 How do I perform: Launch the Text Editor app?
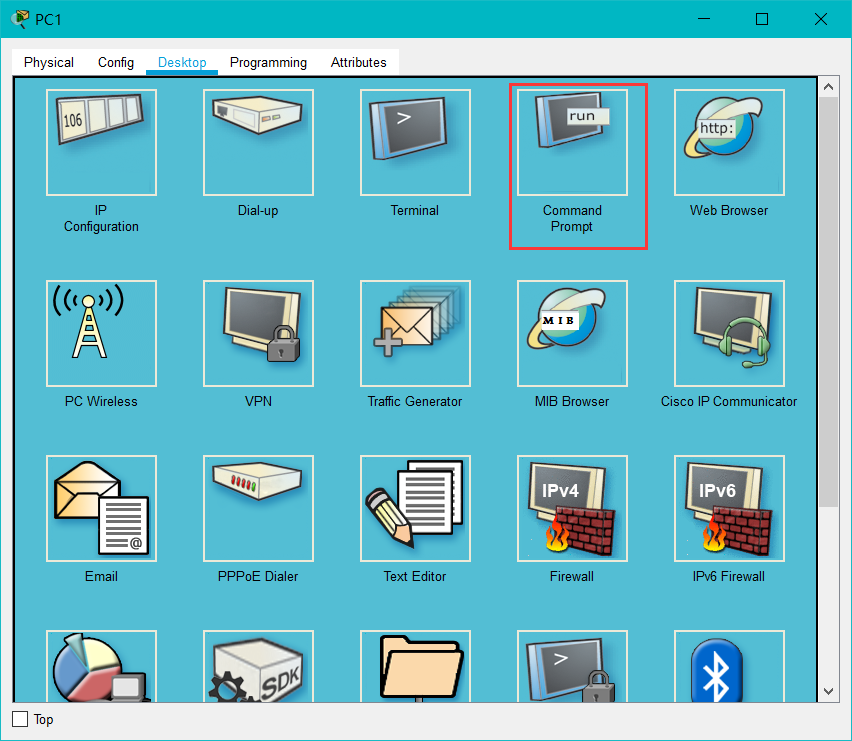pos(415,508)
